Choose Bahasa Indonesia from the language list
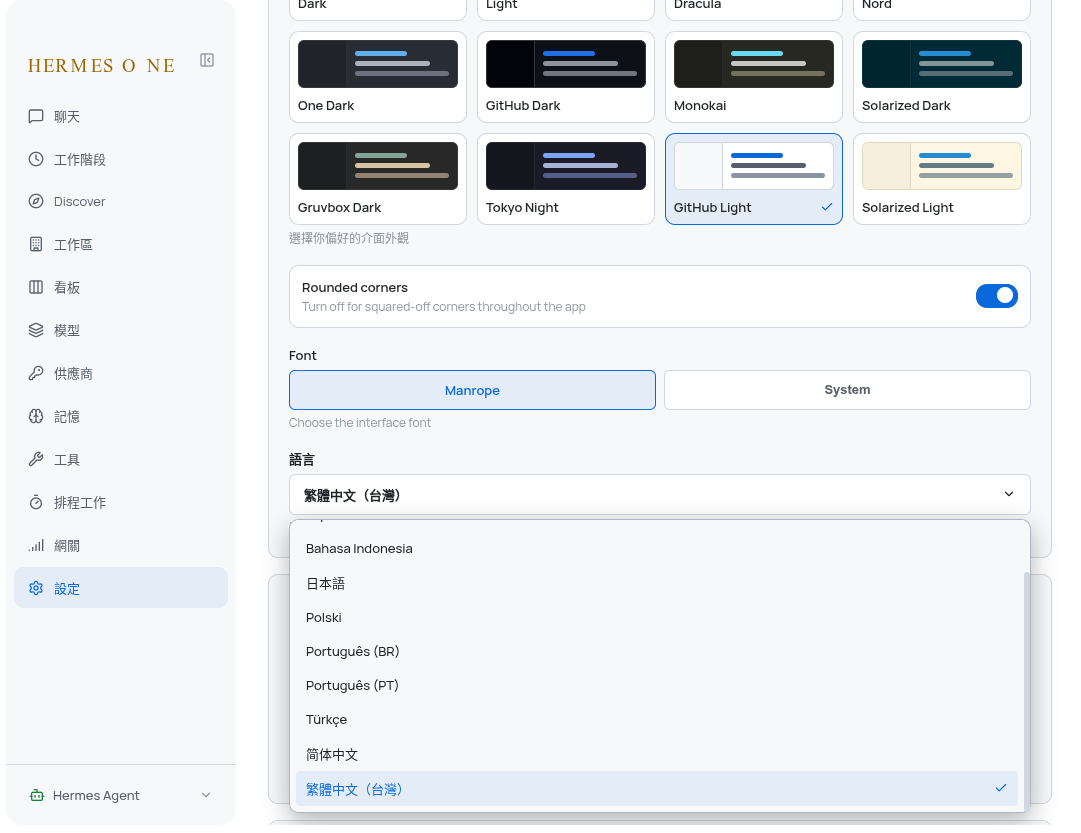 [656, 549]
